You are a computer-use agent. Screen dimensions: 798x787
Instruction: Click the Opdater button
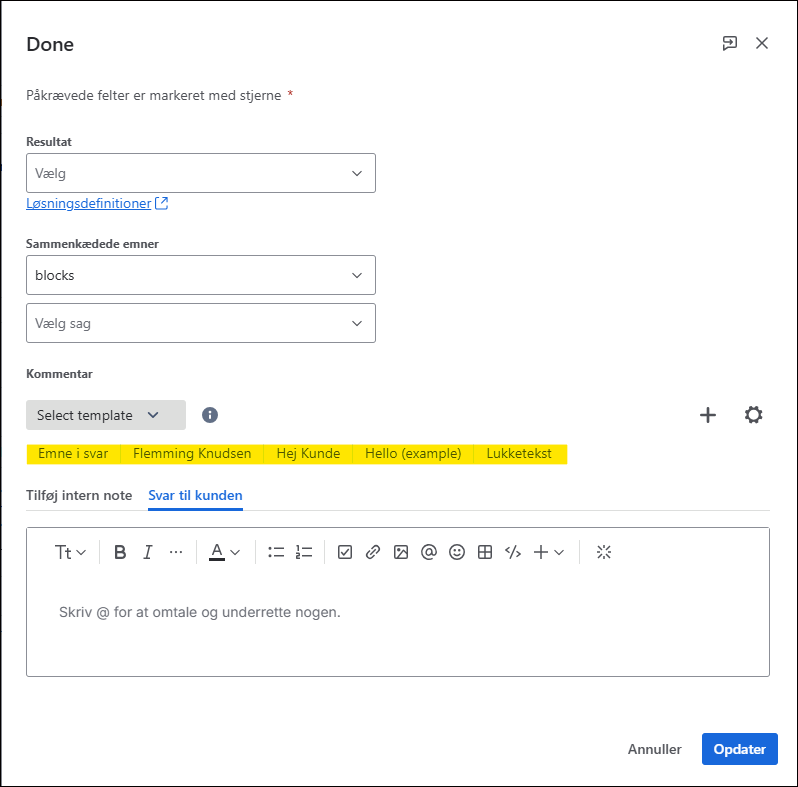point(739,749)
